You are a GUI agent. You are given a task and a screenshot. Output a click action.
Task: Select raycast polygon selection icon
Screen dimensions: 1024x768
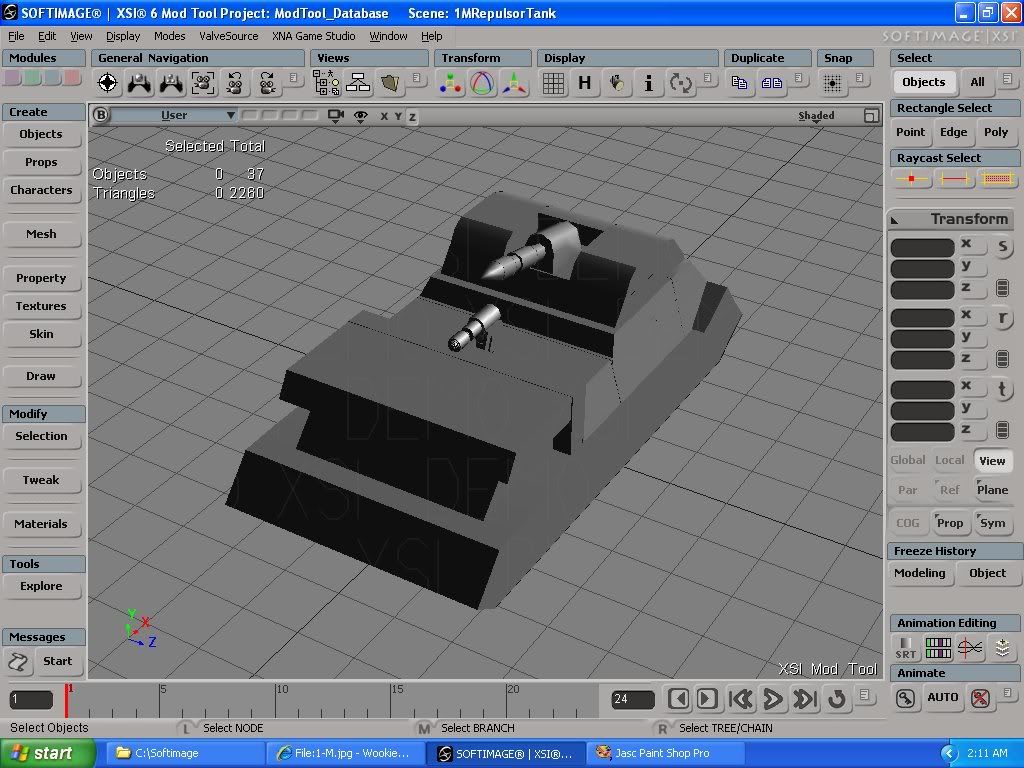click(x=997, y=178)
